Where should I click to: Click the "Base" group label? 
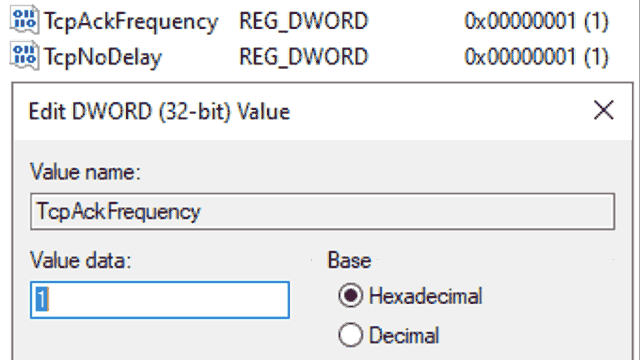(349, 260)
